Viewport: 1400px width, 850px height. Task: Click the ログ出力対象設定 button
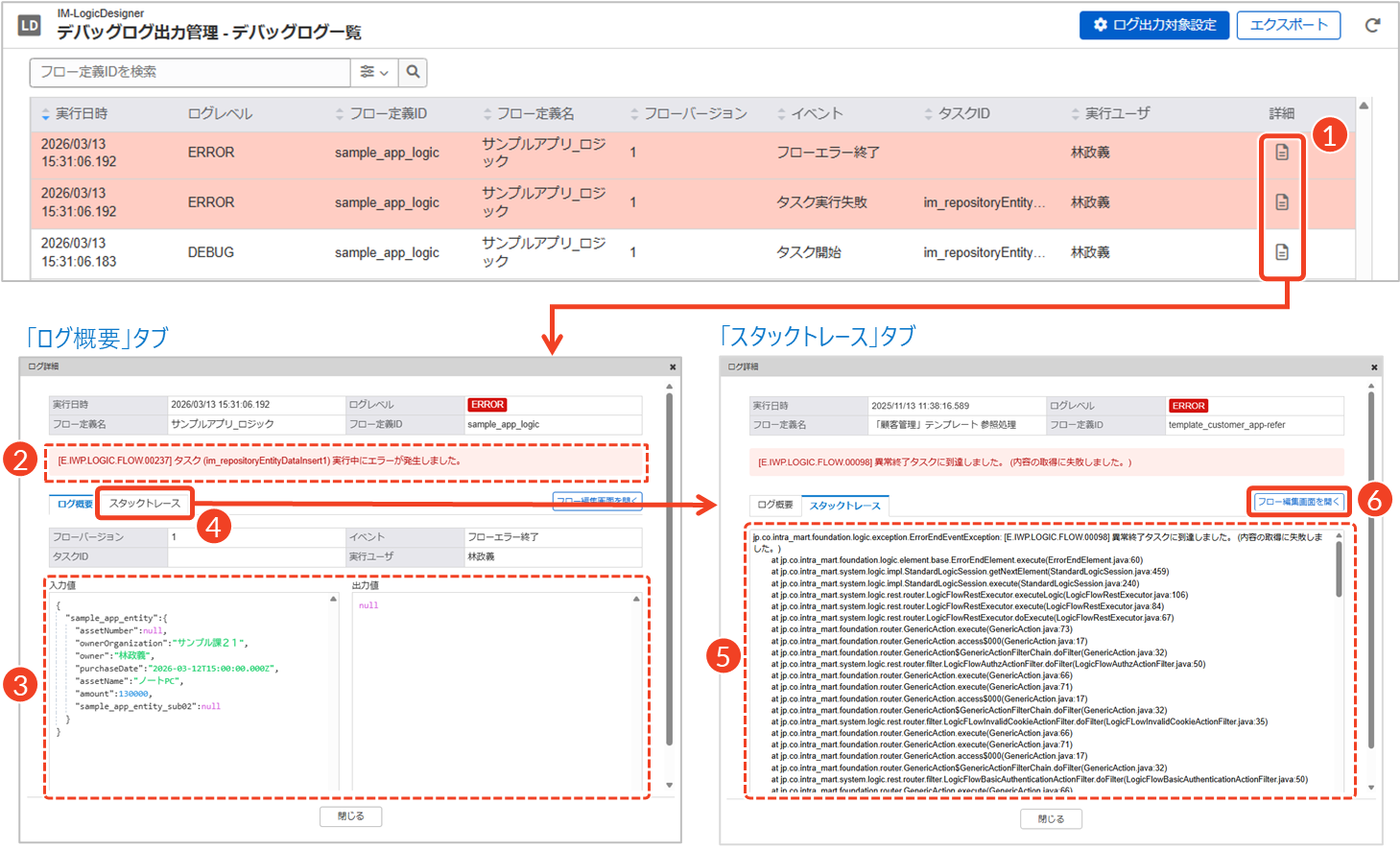(x=1153, y=25)
